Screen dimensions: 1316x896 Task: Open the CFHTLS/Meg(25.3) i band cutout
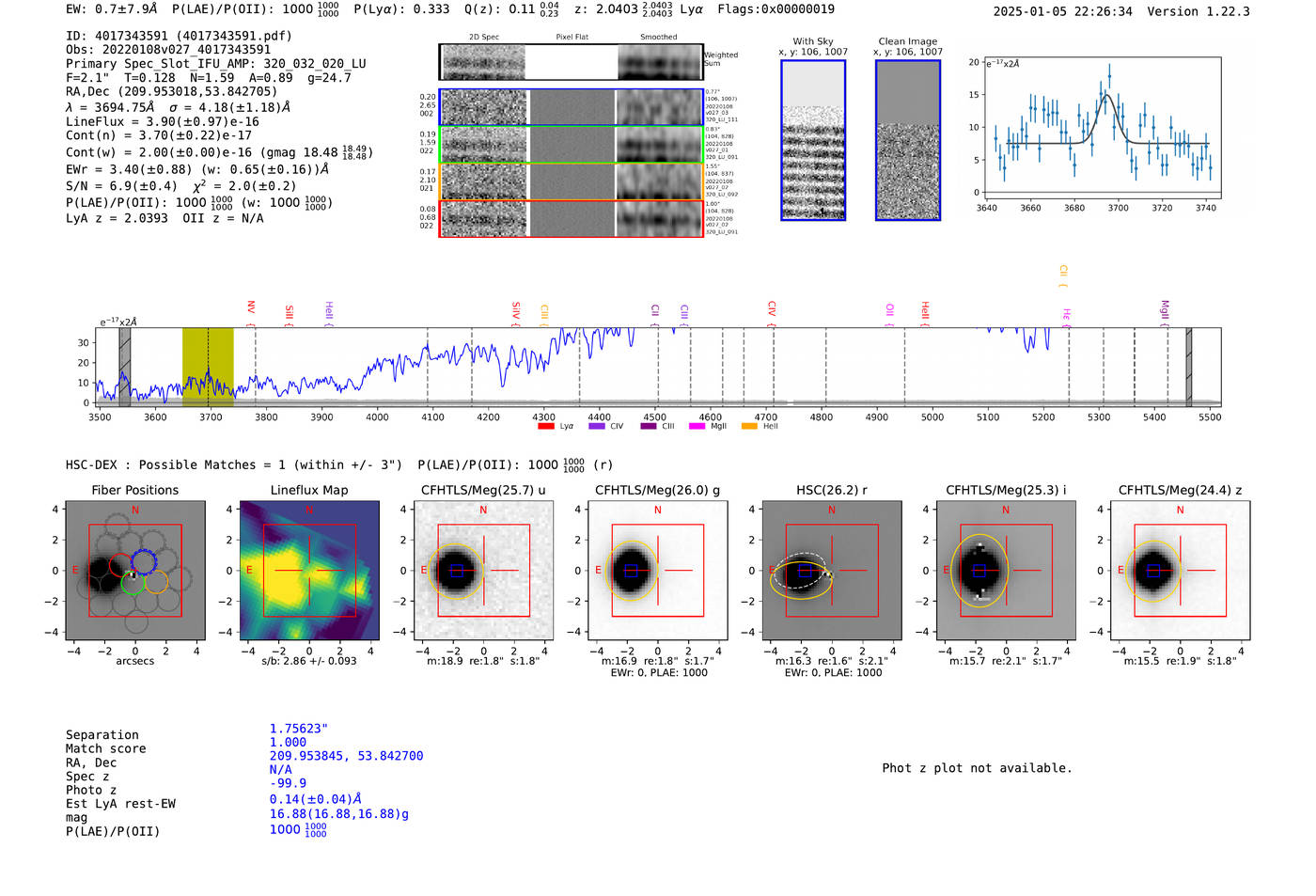(1005, 571)
